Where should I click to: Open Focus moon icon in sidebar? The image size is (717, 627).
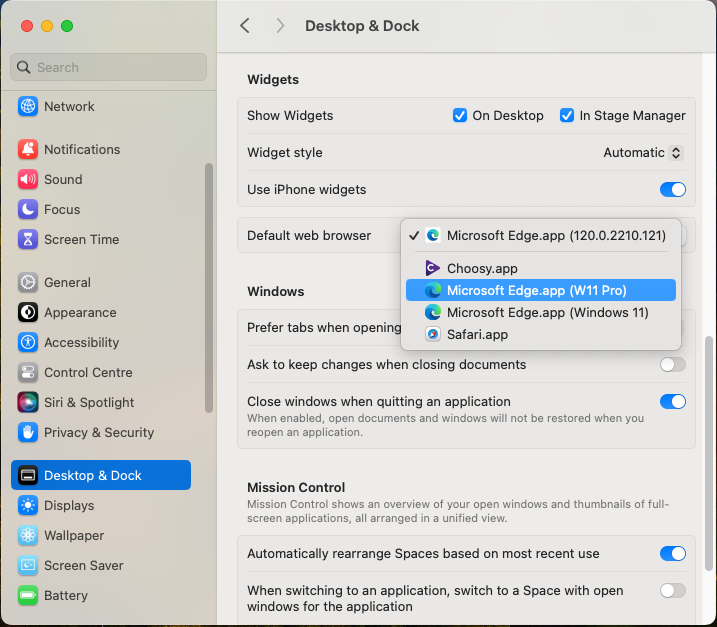pos(28,210)
